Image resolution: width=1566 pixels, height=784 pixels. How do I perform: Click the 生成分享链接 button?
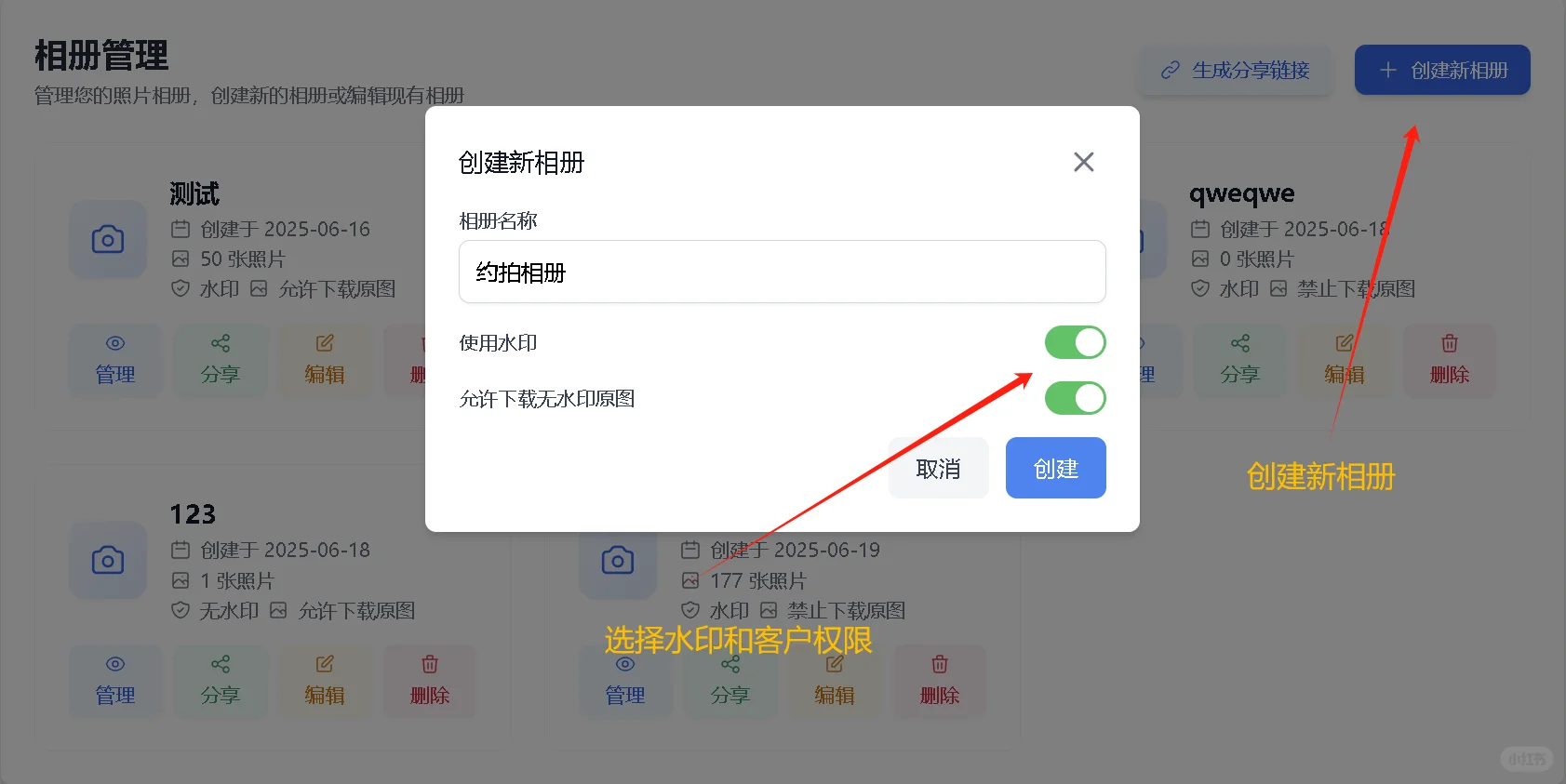pos(1236,70)
